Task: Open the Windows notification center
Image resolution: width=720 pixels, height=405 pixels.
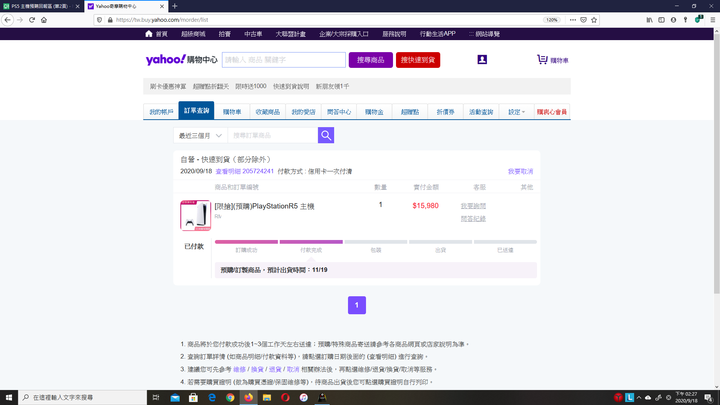Action: click(709, 398)
